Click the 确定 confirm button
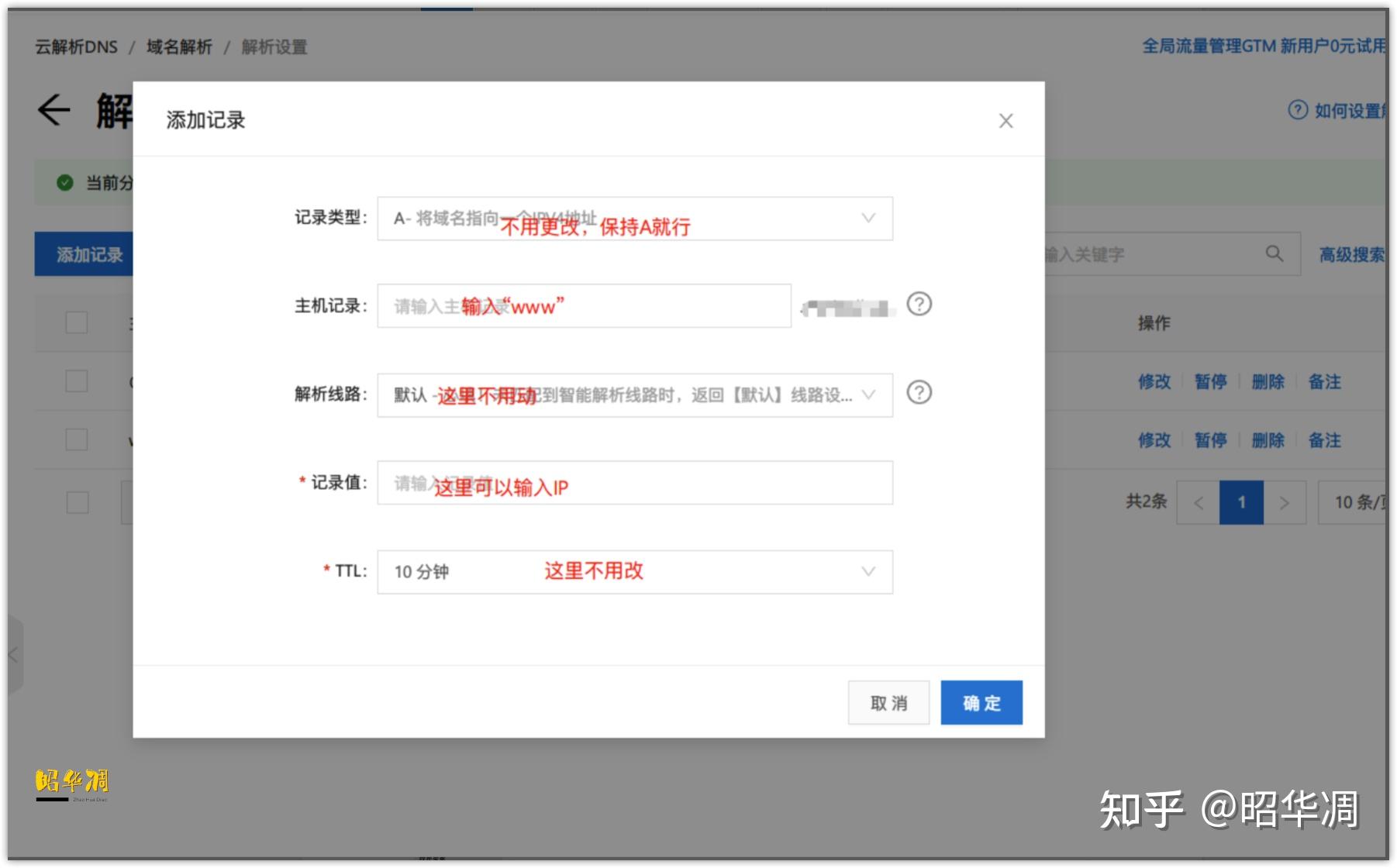This screenshot has width=1397, height=868. [981, 702]
